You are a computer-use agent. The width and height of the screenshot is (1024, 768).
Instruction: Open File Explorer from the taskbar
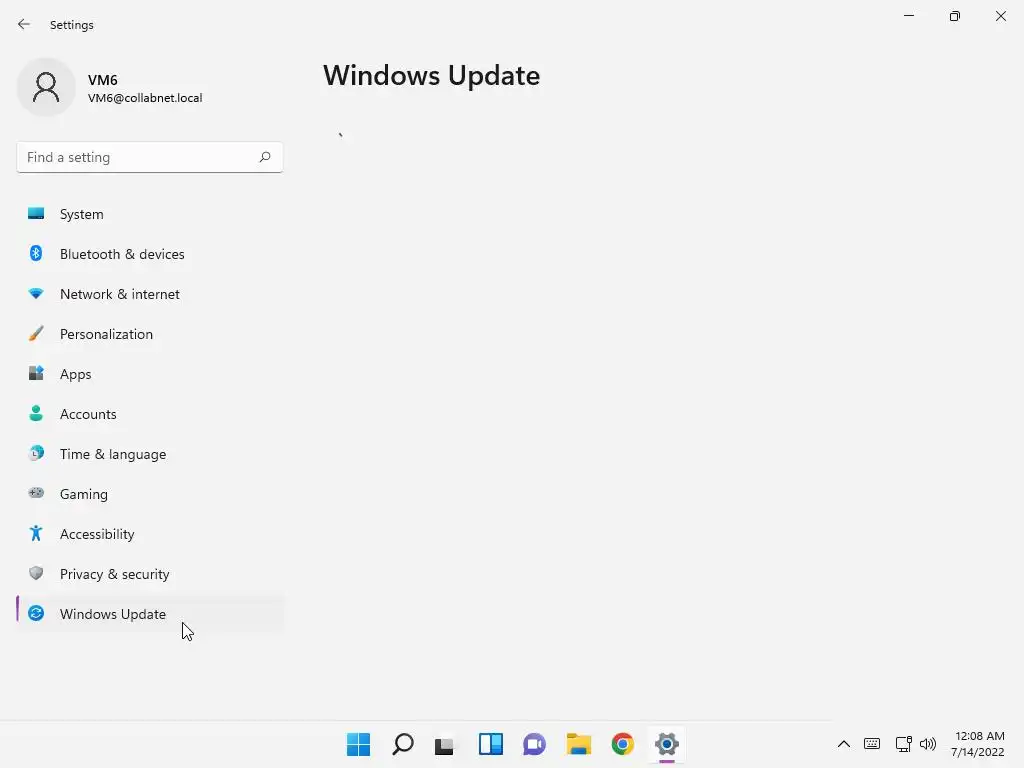click(x=579, y=744)
